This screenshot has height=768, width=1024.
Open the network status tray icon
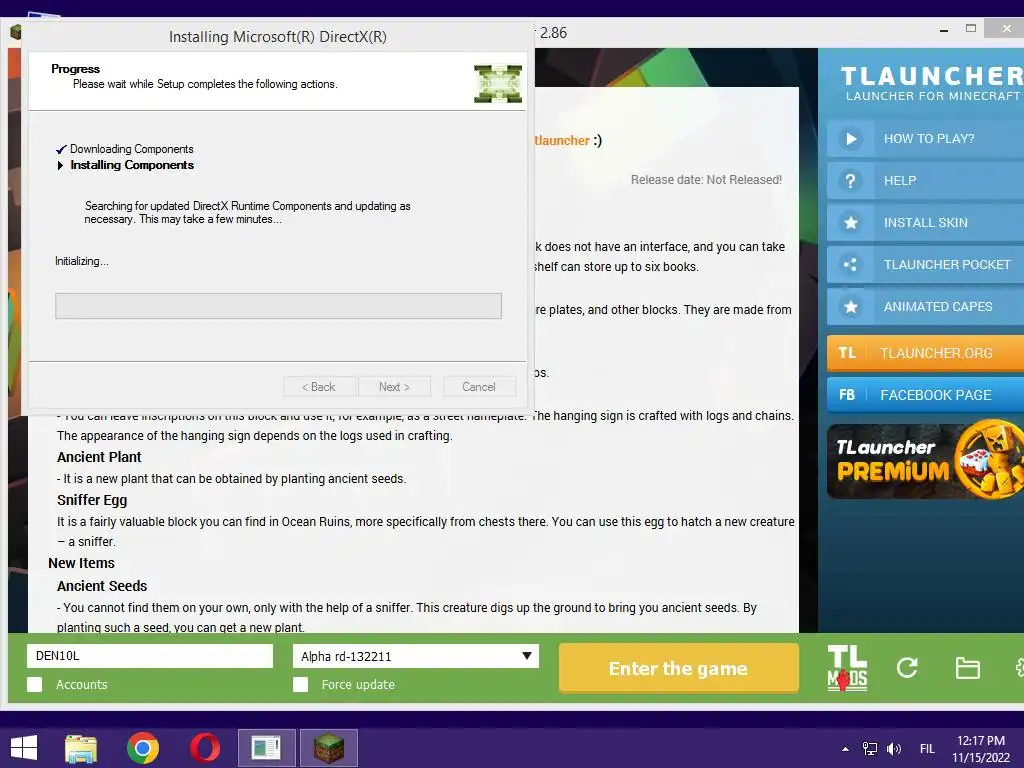870,749
